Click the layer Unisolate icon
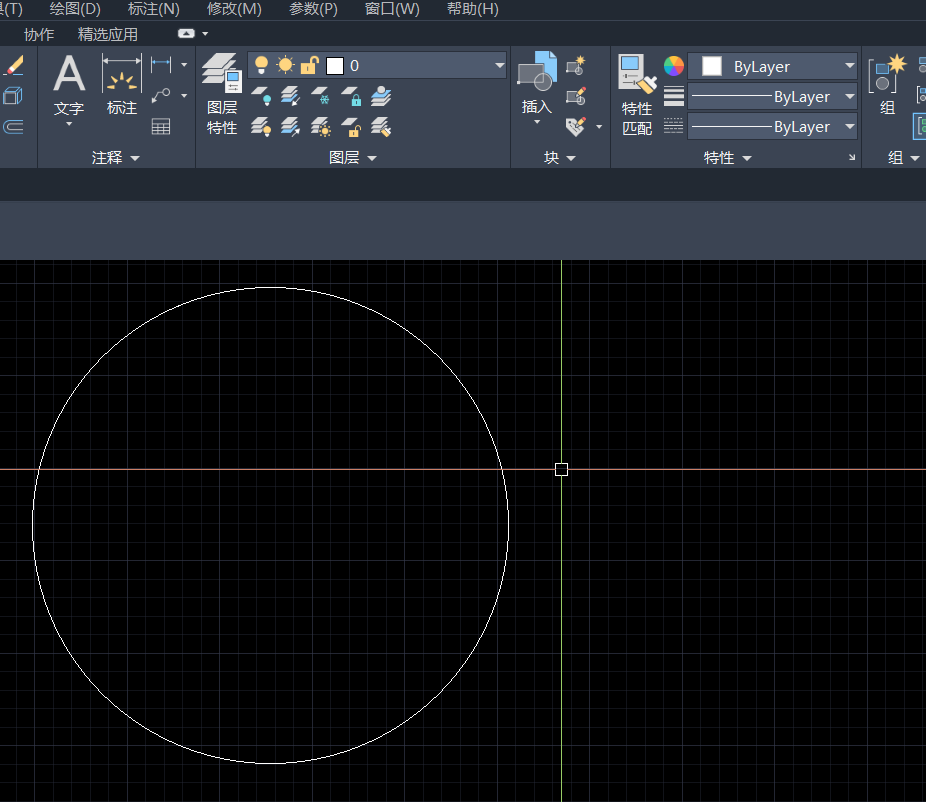 pos(290,126)
